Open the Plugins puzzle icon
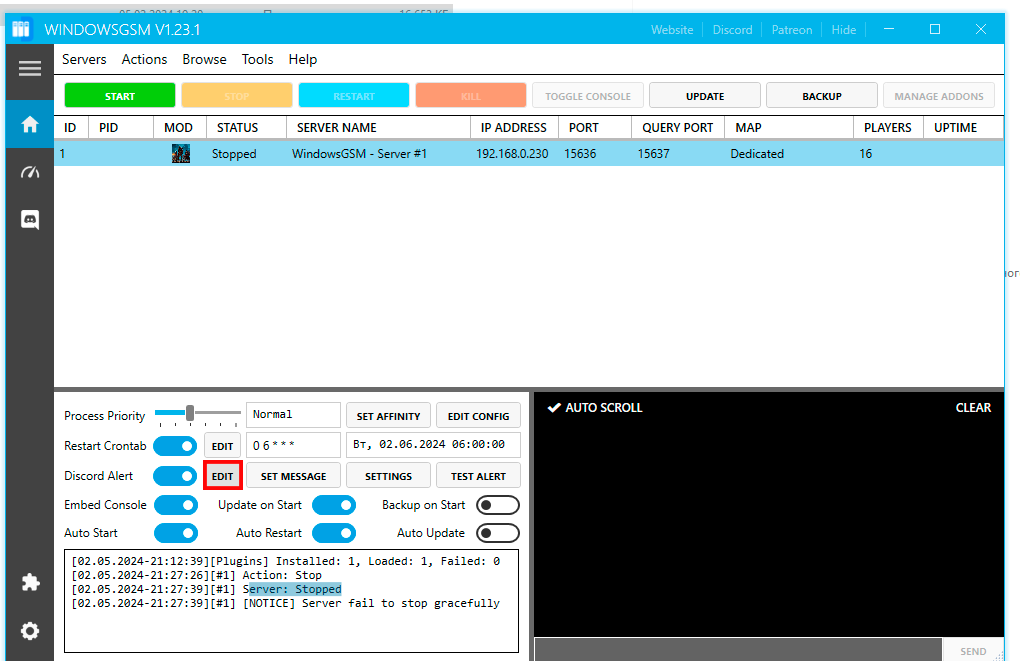 30,582
